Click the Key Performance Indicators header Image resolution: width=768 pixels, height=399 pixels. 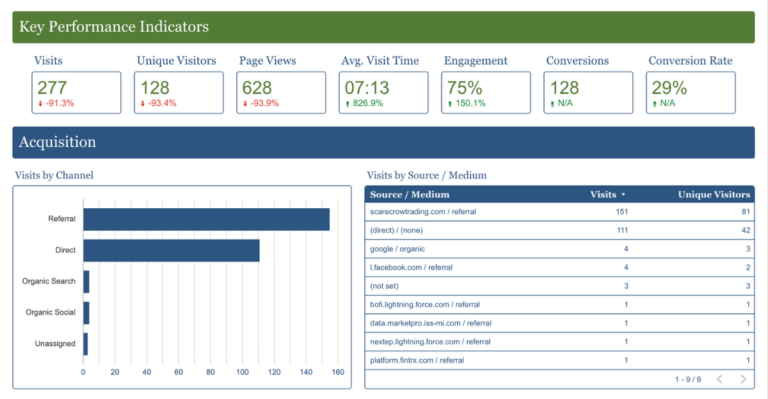(384, 27)
